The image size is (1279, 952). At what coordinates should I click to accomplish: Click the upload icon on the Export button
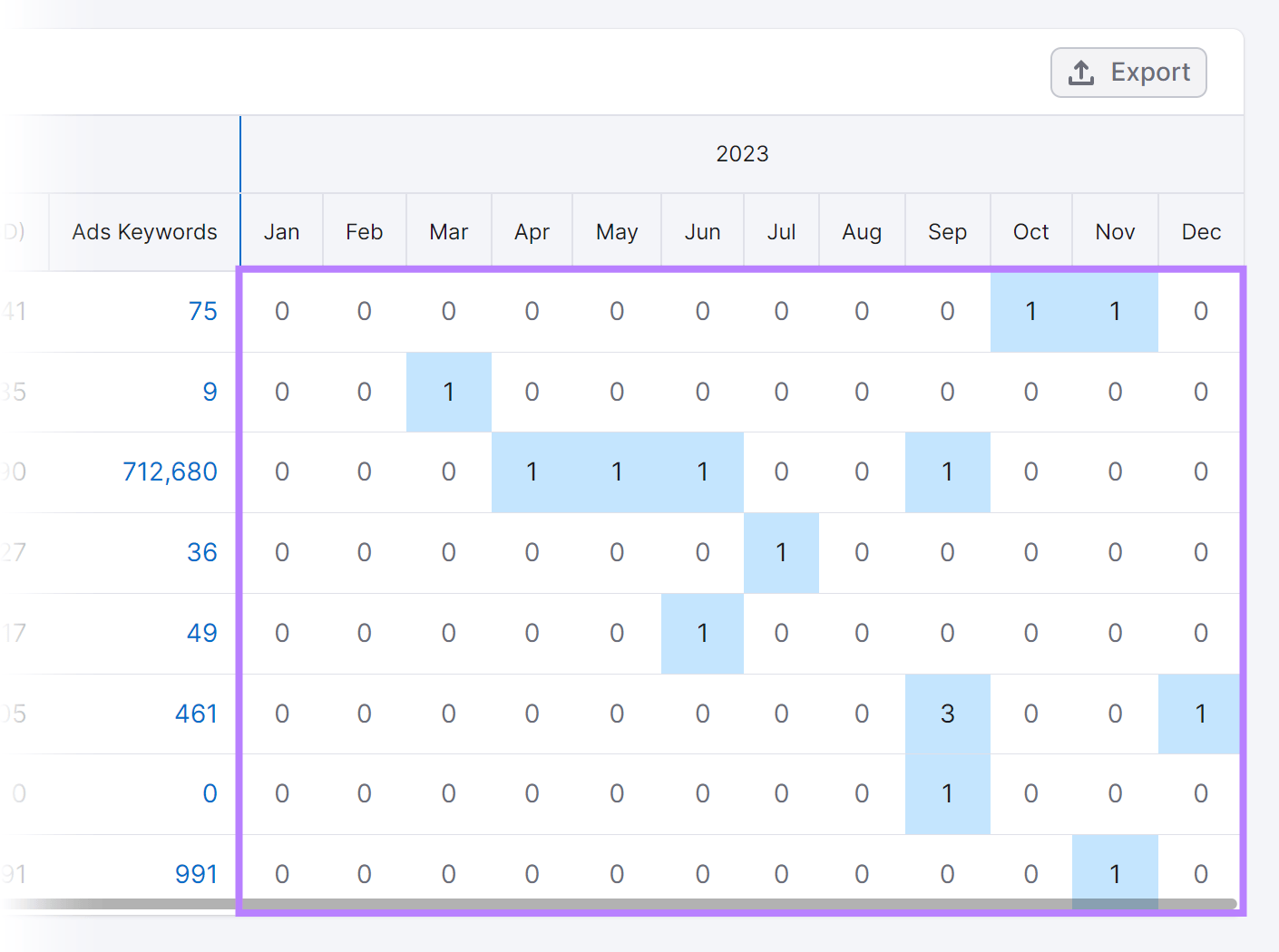tap(1081, 72)
